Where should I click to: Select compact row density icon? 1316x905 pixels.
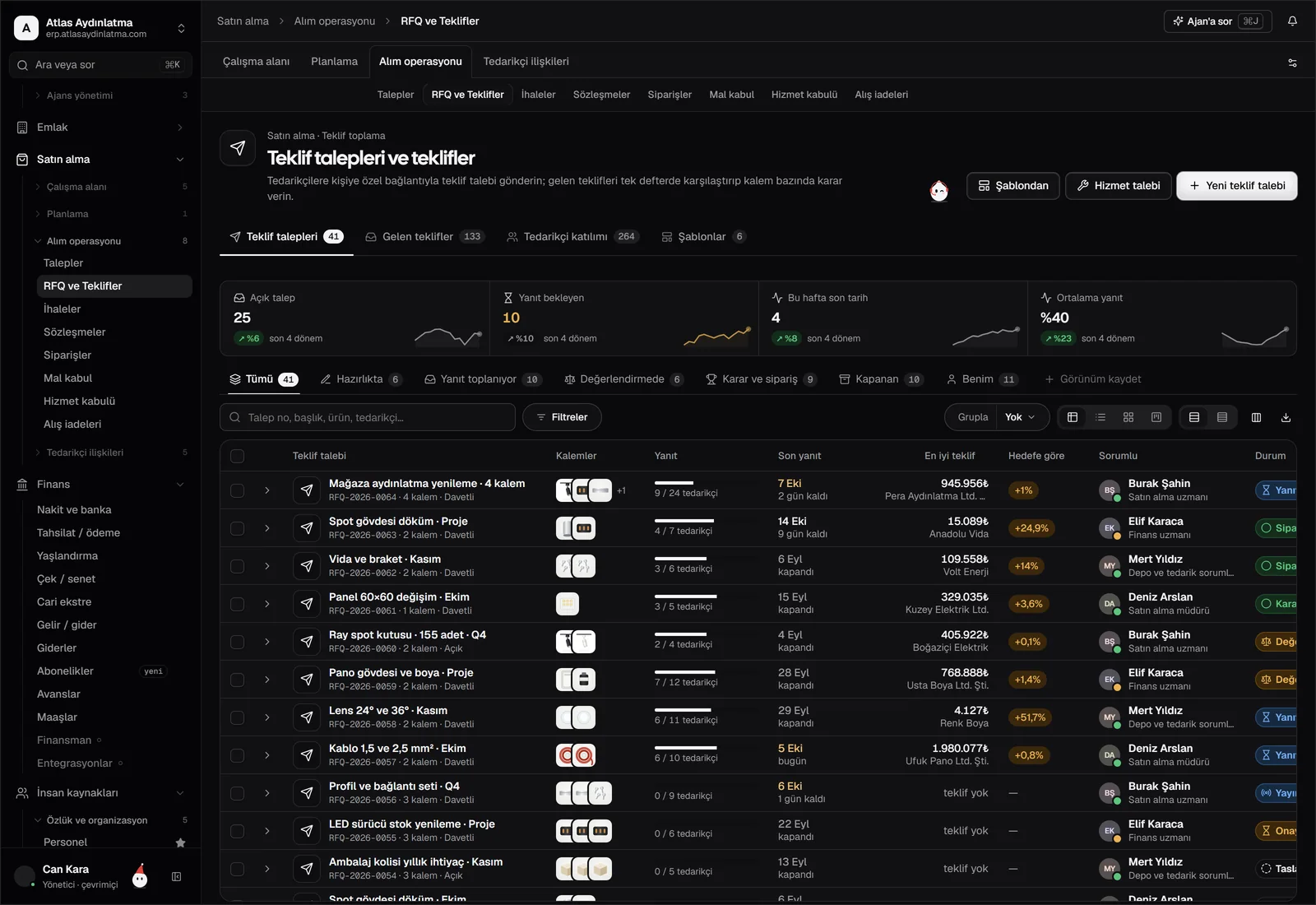coord(1222,418)
